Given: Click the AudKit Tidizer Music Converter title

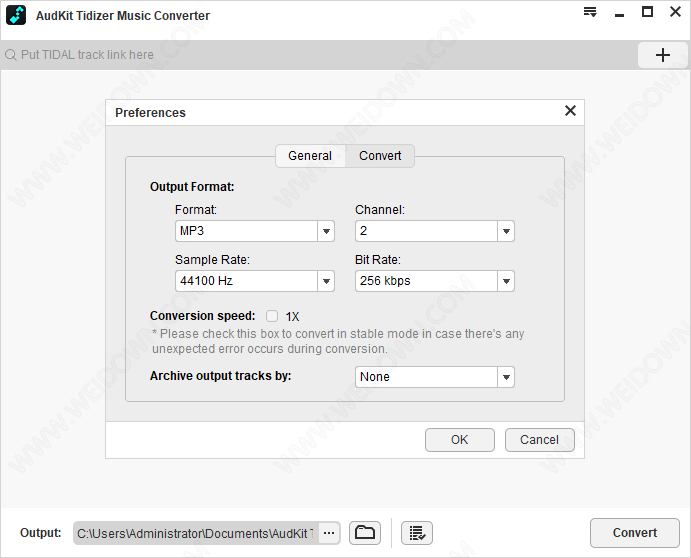Looking at the screenshot, I should click(123, 16).
